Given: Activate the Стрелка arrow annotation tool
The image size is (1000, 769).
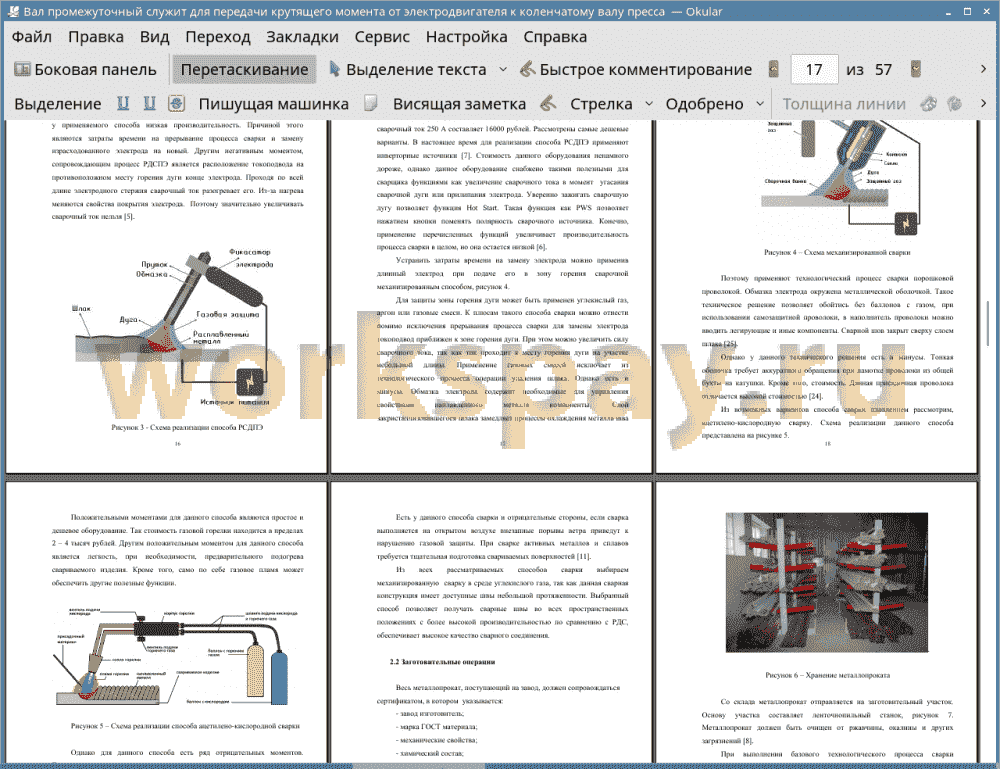Looking at the screenshot, I should coord(601,103).
